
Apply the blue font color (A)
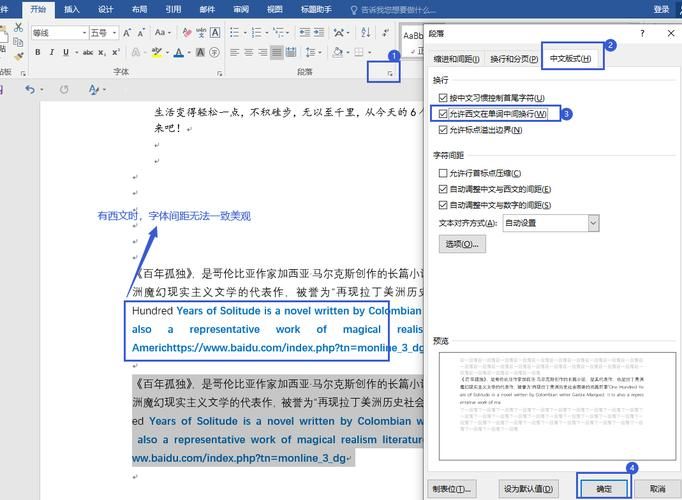click(178, 52)
